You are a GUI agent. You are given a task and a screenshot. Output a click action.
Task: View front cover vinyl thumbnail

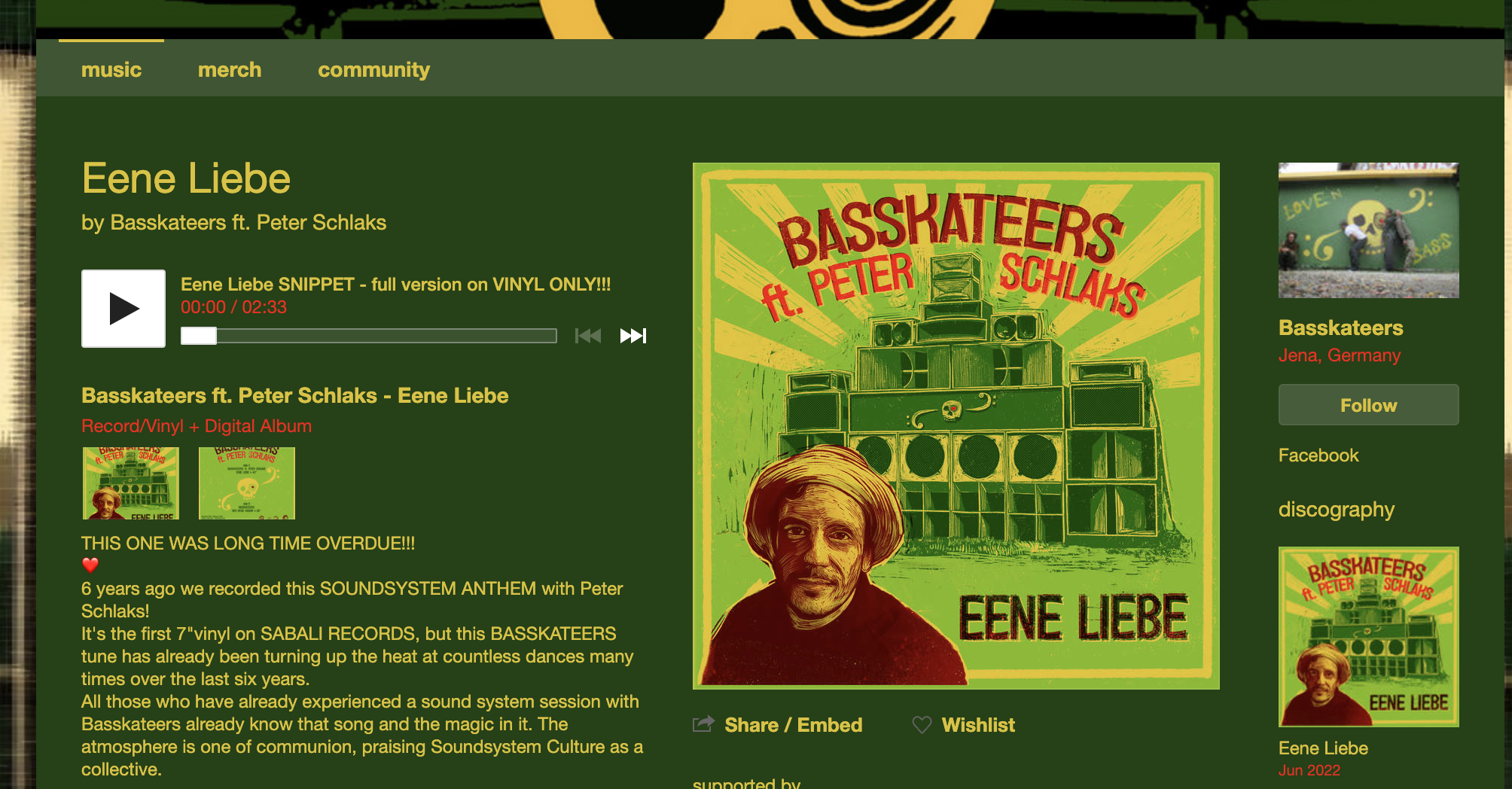click(x=131, y=483)
